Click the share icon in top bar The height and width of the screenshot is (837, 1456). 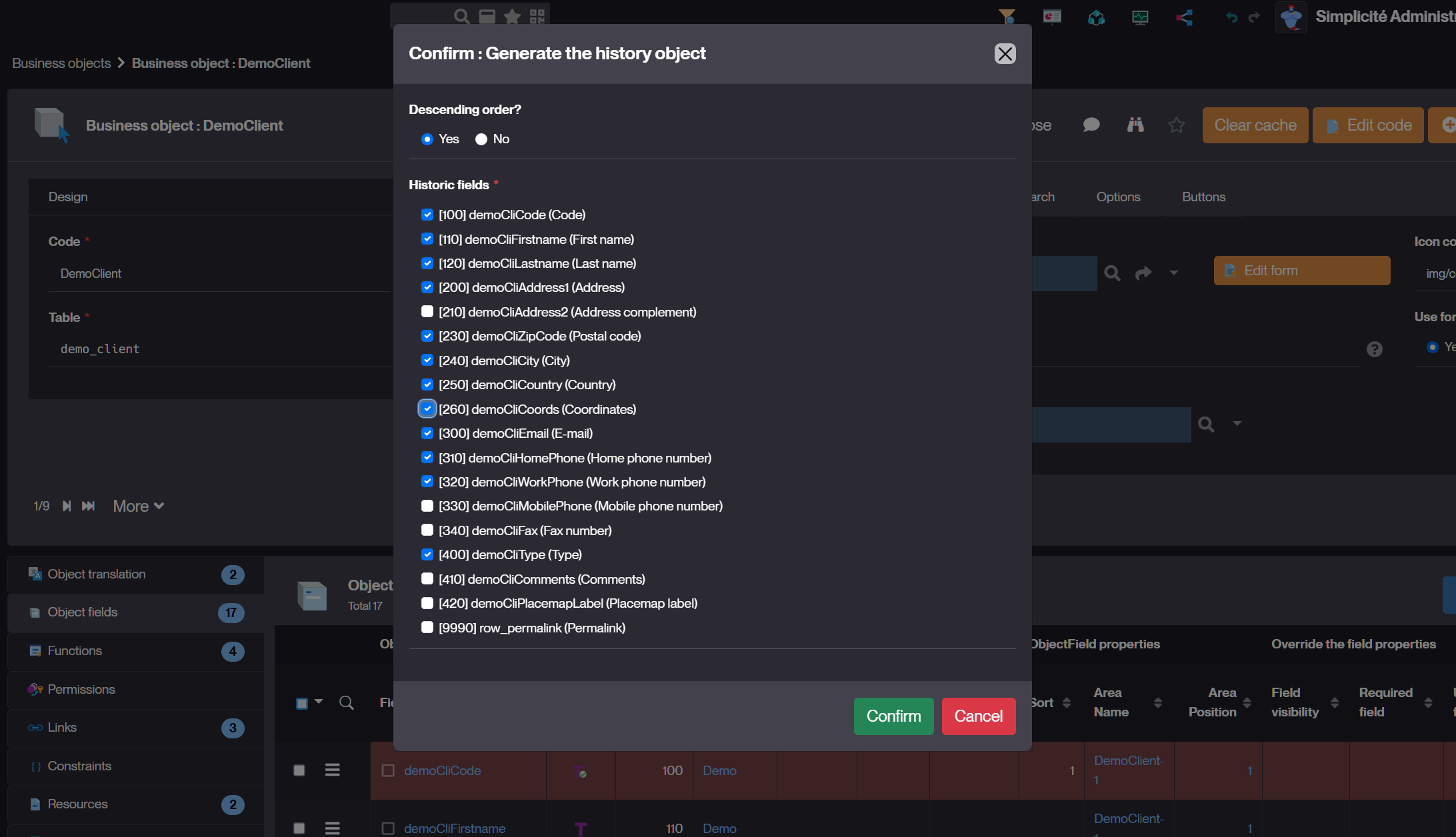pyautogui.click(x=1185, y=17)
